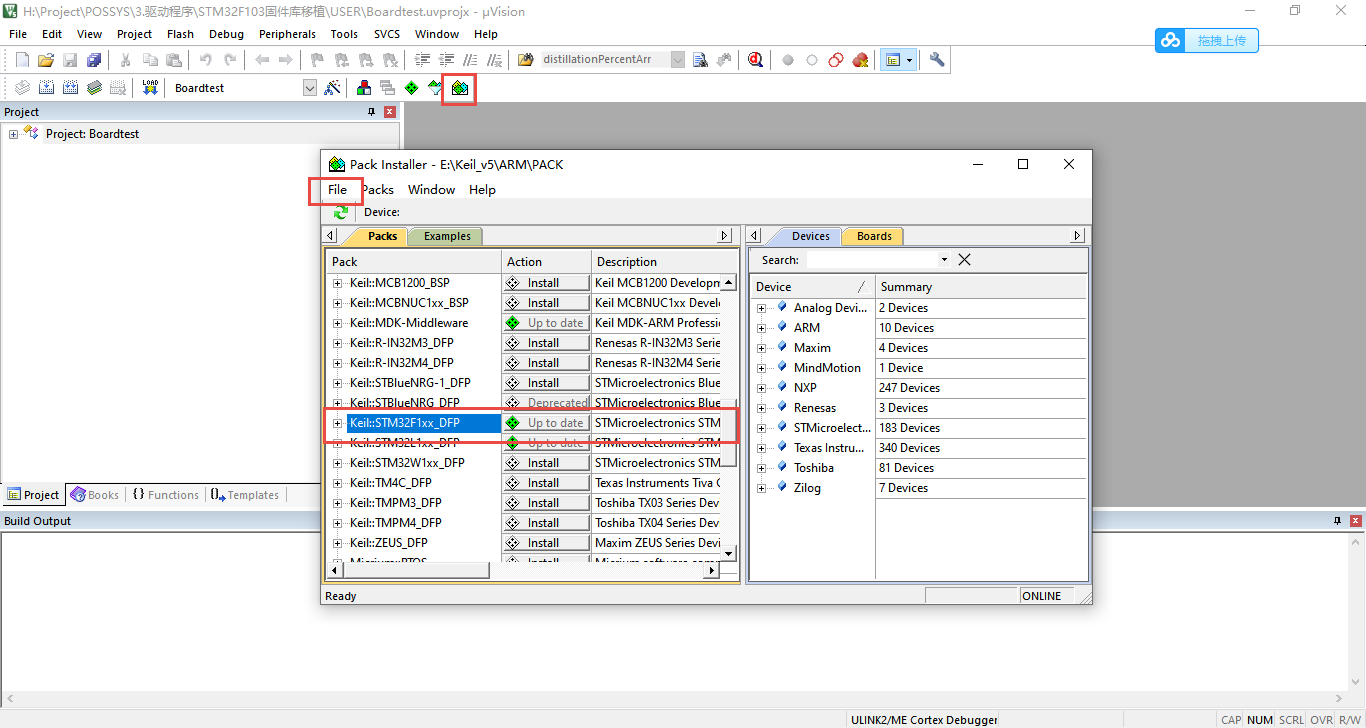
Task: Click the Insert Bookmark flag icon
Action: pos(317,60)
